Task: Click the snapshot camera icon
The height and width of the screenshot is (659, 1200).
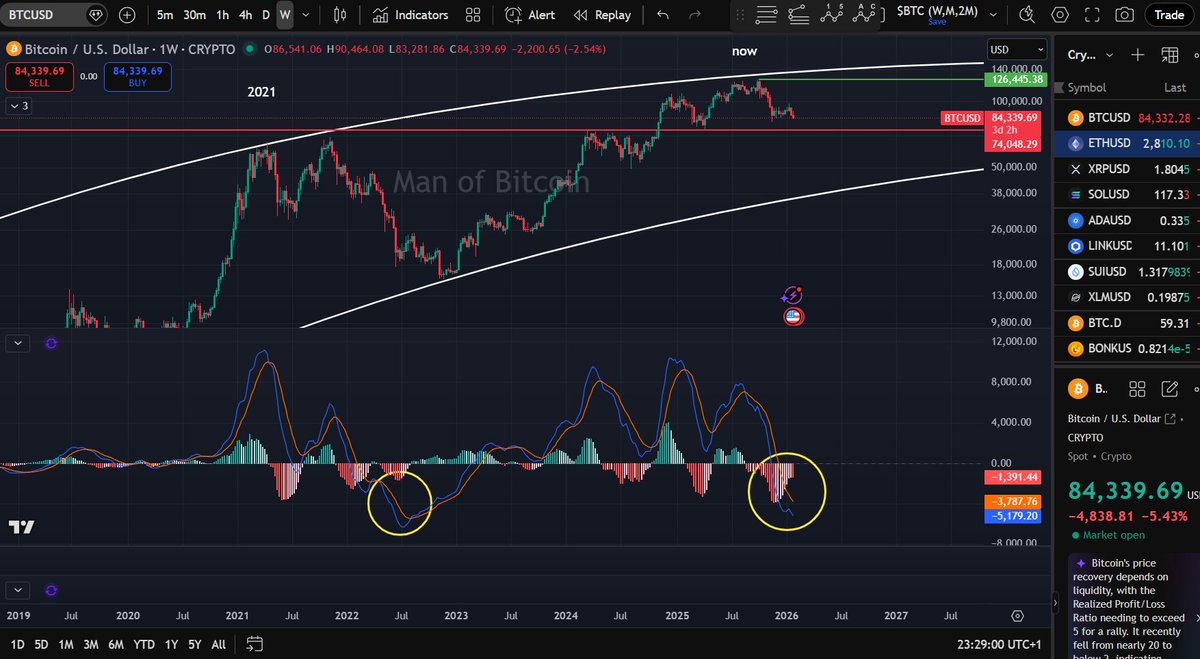Action: tap(1125, 14)
